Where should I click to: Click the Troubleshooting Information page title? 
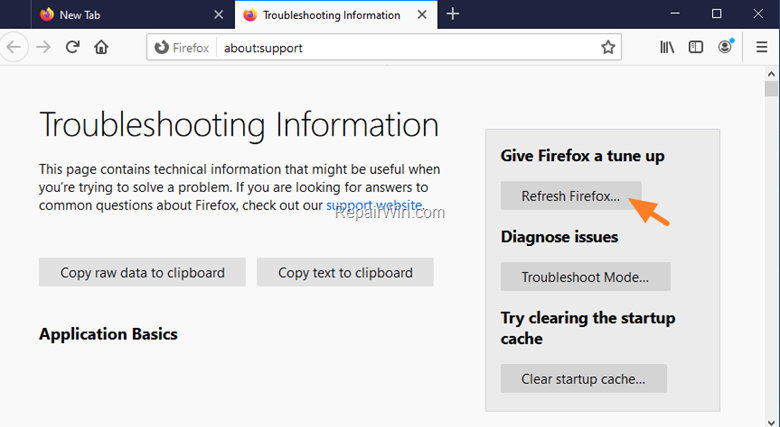(x=239, y=124)
